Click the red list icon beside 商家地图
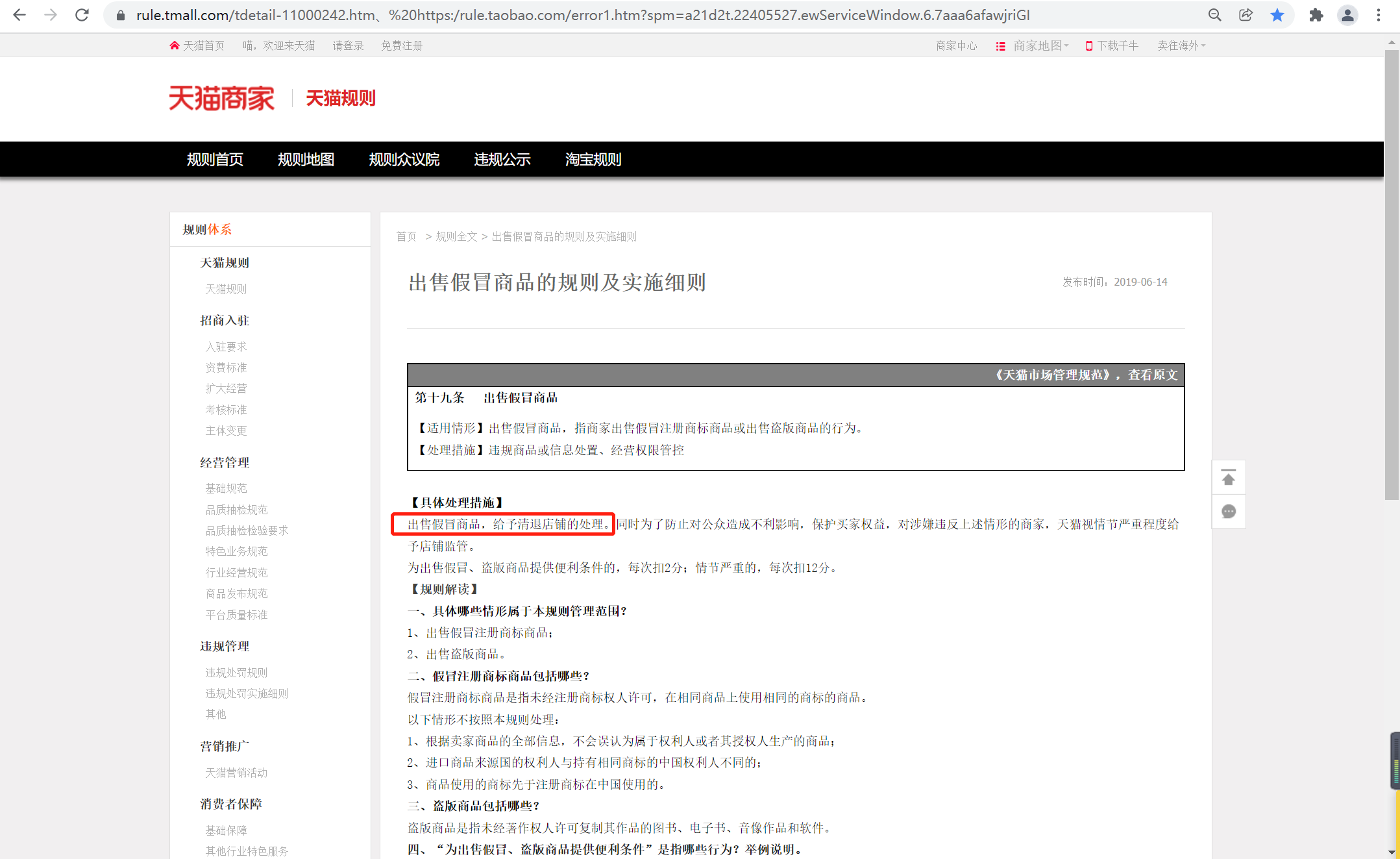 (x=1000, y=45)
